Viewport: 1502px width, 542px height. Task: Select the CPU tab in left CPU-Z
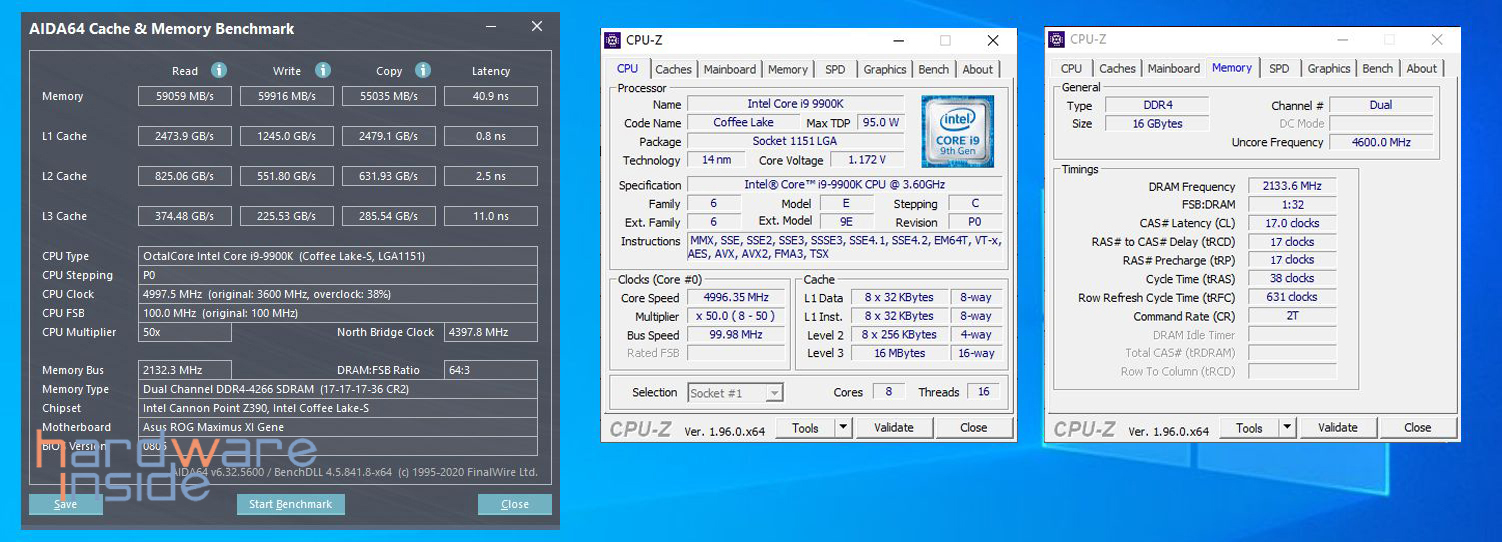[627, 68]
